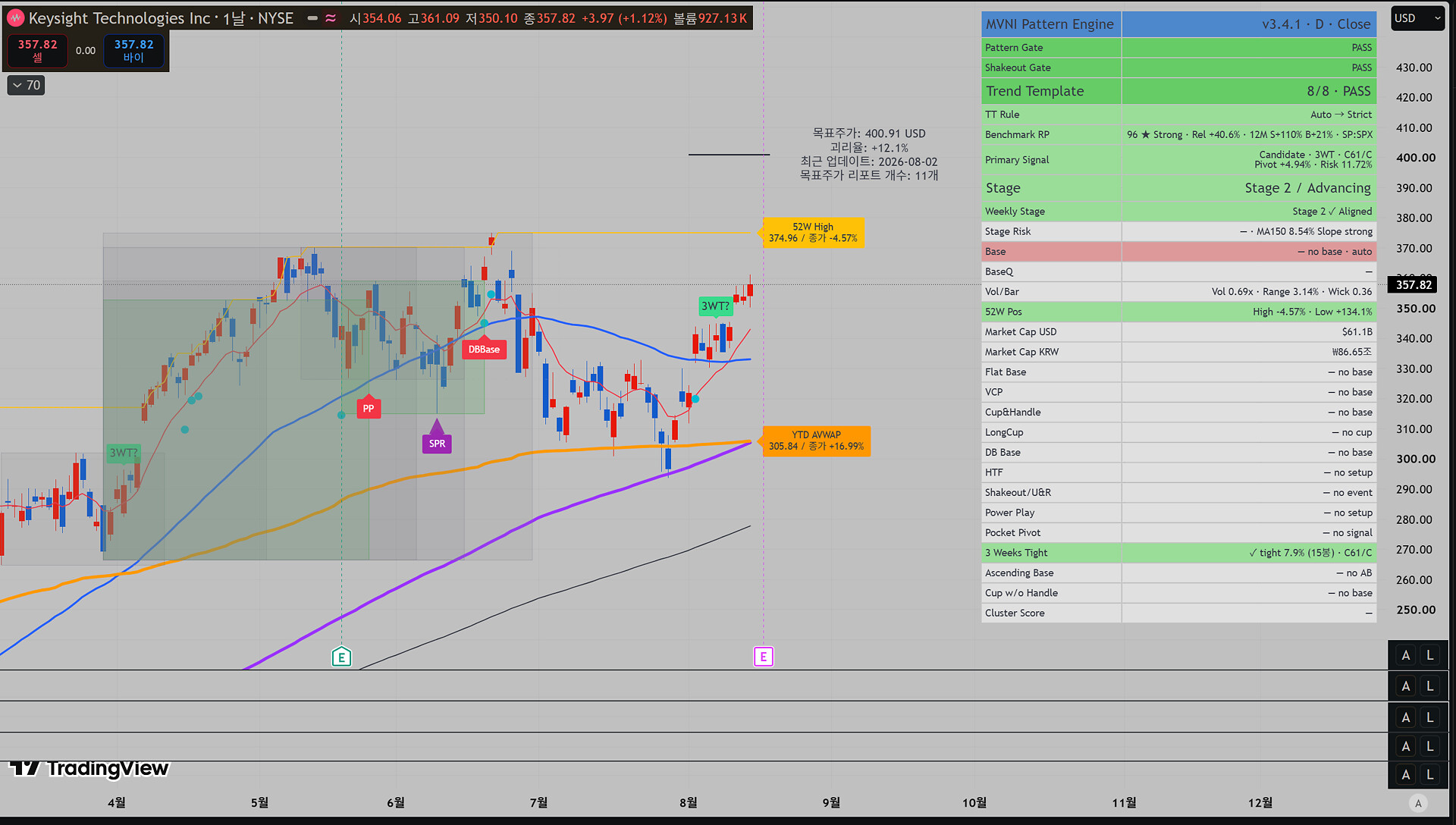The image size is (1456, 825).
Task: Click the red PP signal label
Action: [369, 407]
